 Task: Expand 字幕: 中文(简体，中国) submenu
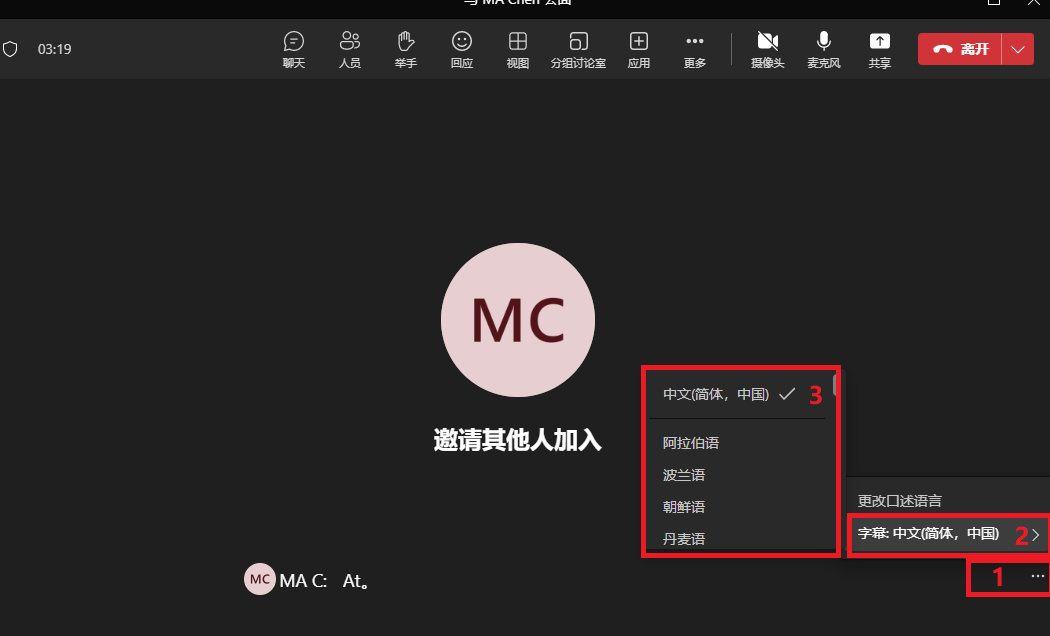click(x=948, y=534)
